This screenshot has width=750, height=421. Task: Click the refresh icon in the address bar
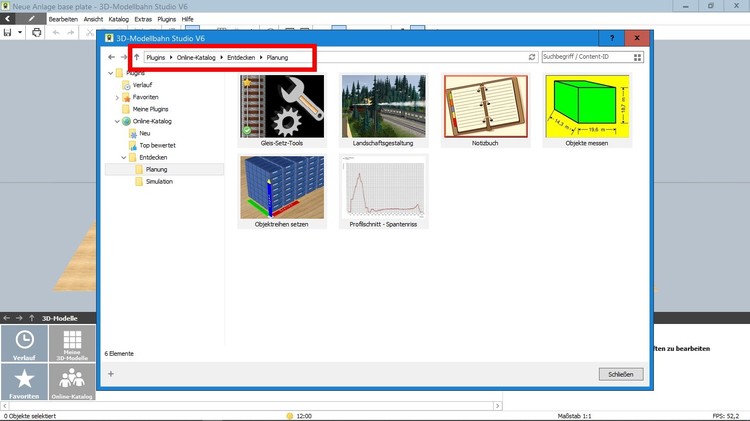(532, 58)
